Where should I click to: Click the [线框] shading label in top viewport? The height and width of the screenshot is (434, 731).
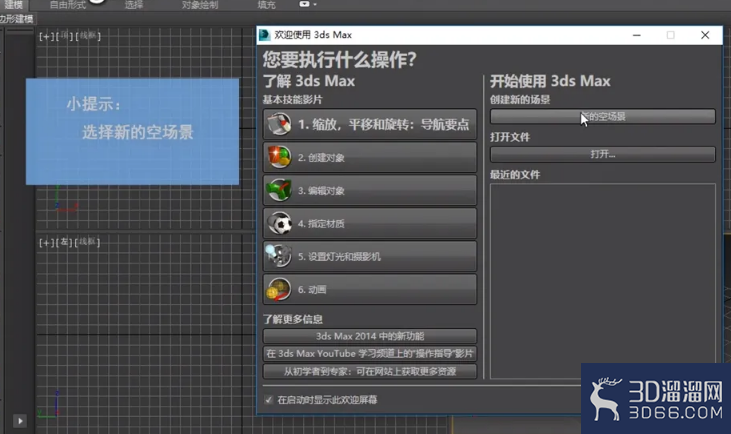tap(88, 35)
